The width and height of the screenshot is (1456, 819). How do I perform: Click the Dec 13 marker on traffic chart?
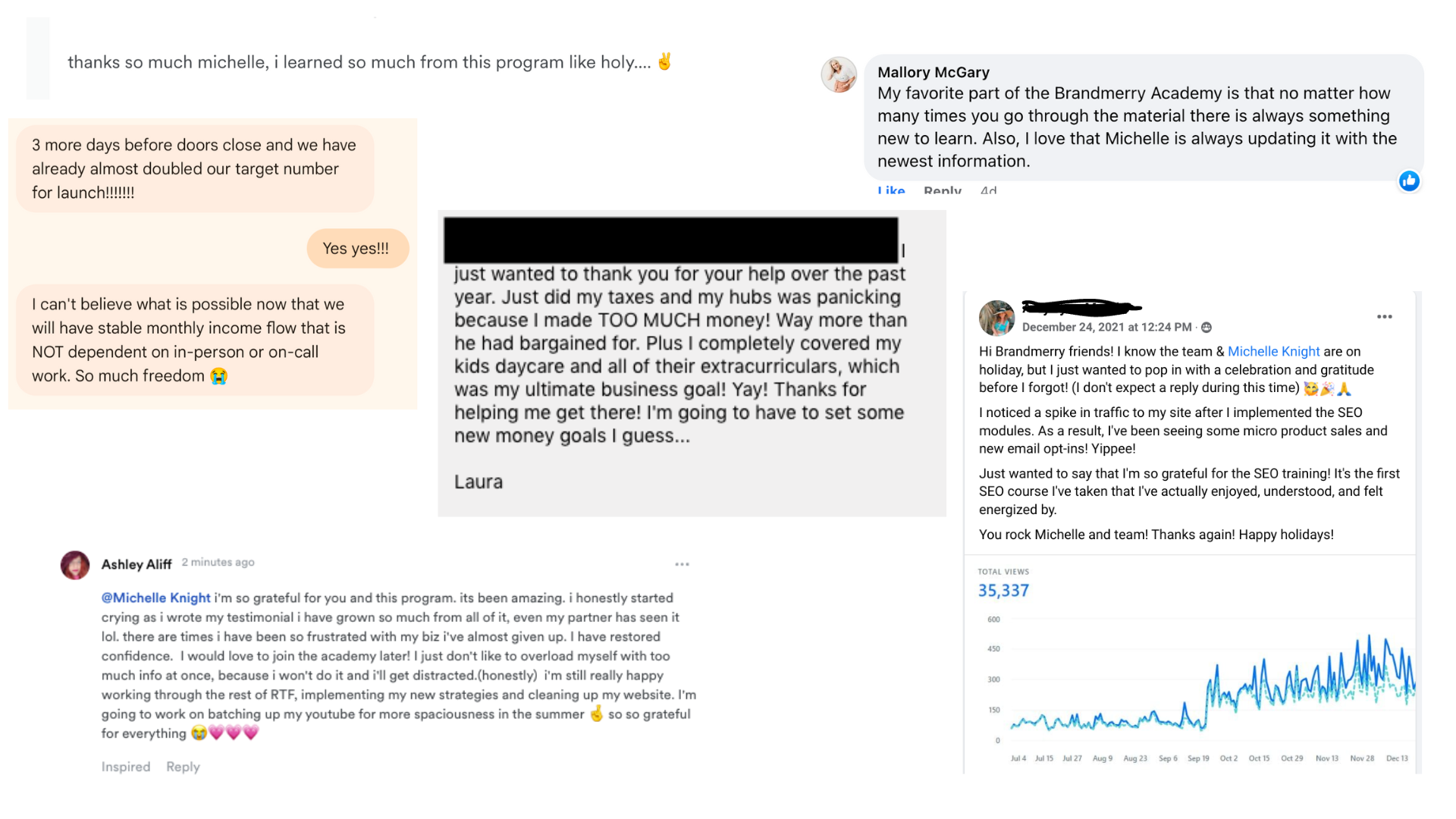[x=1397, y=758]
